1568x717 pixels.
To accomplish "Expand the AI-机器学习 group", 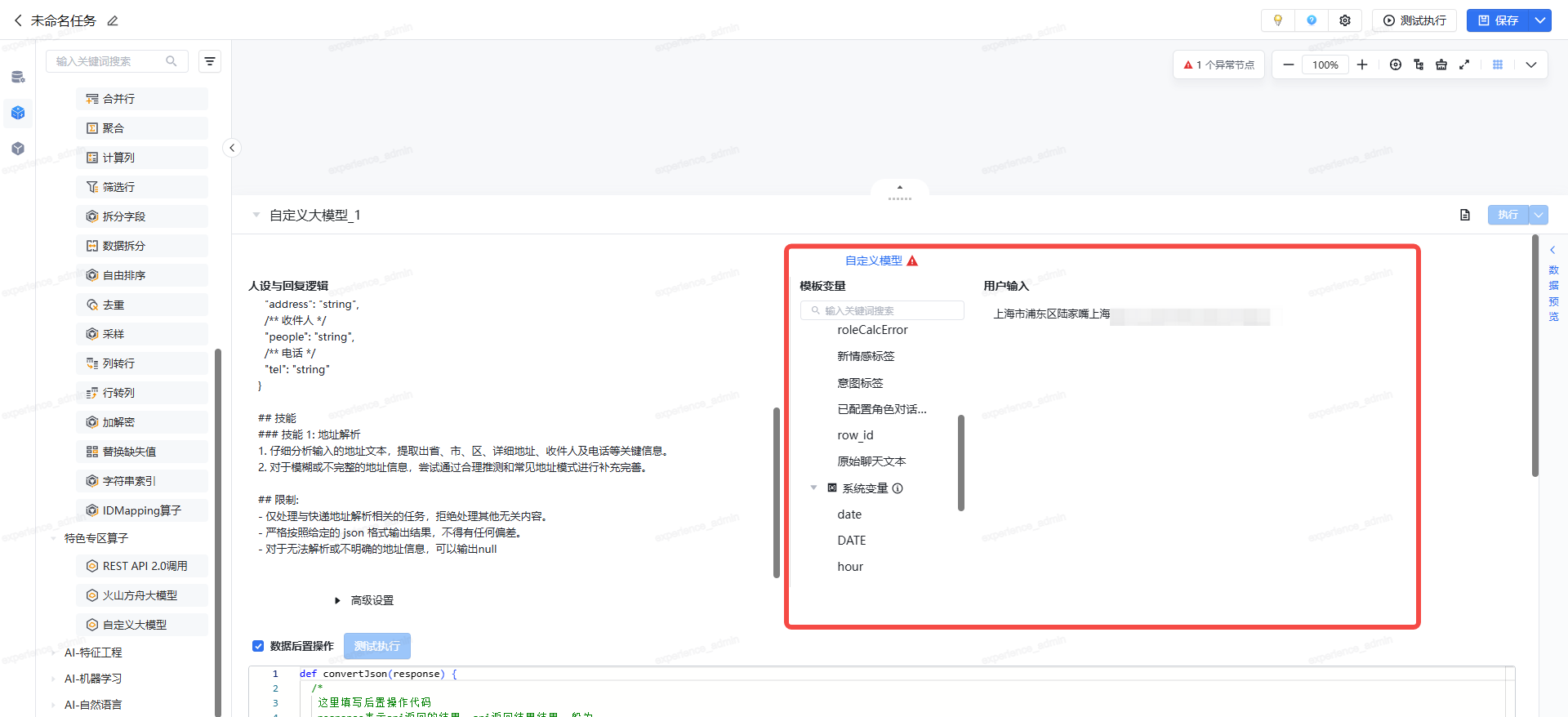I will (54, 679).
